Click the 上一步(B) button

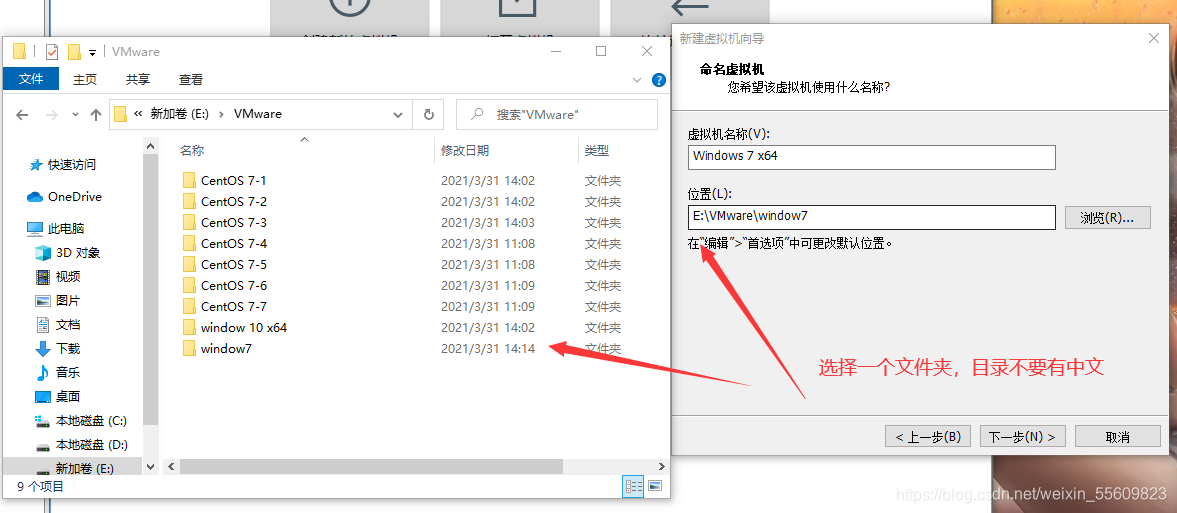click(927, 436)
